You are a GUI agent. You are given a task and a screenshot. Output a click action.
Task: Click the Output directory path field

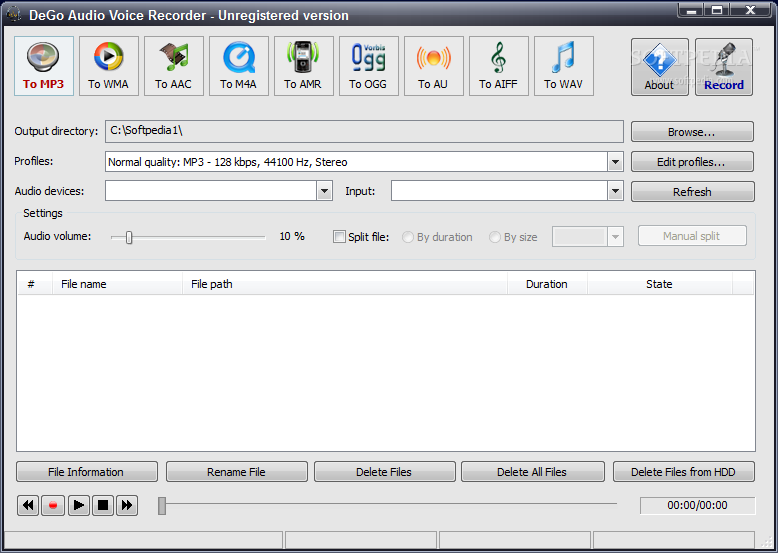pos(364,131)
